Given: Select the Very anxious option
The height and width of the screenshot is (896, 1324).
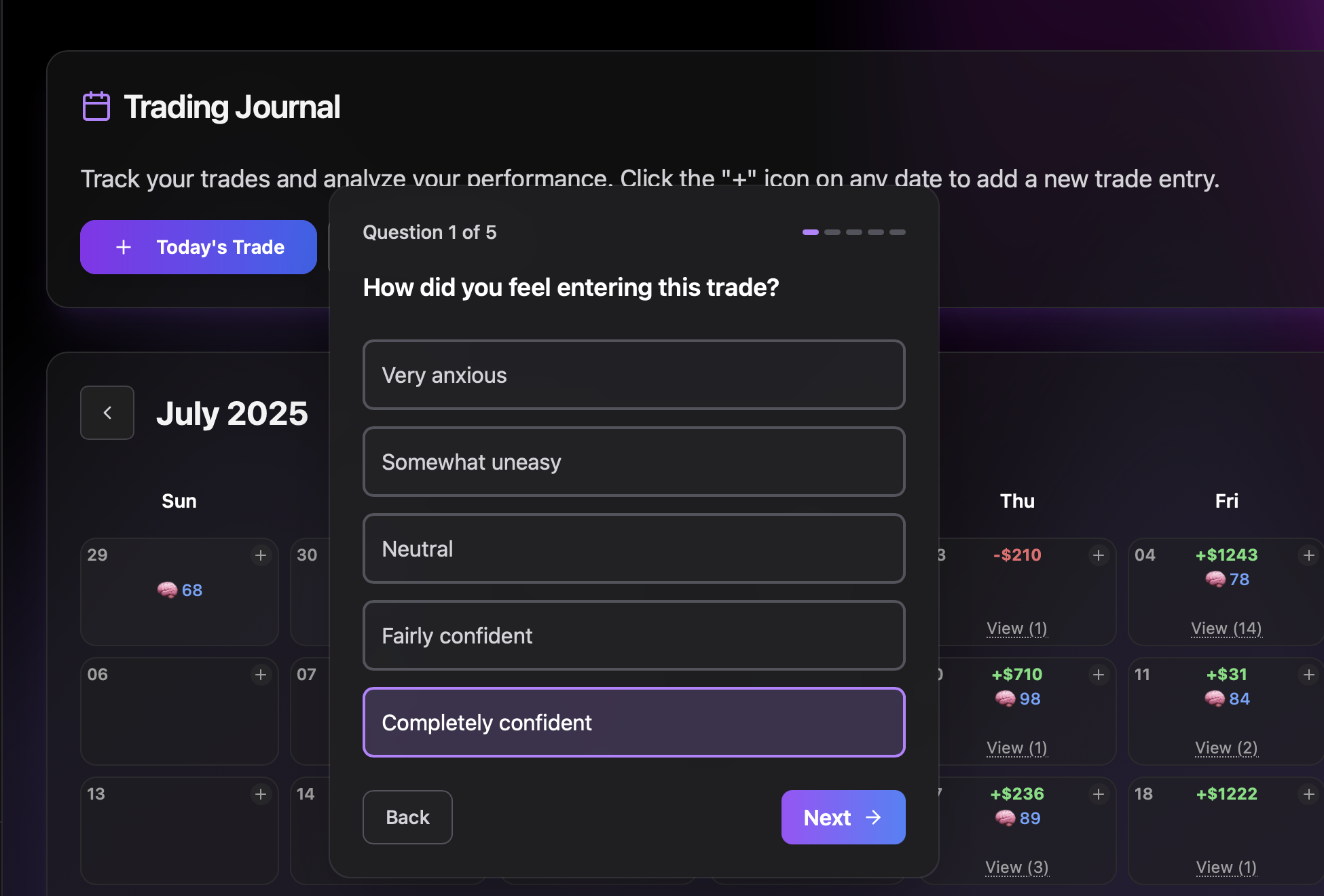Looking at the screenshot, I should point(633,375).
